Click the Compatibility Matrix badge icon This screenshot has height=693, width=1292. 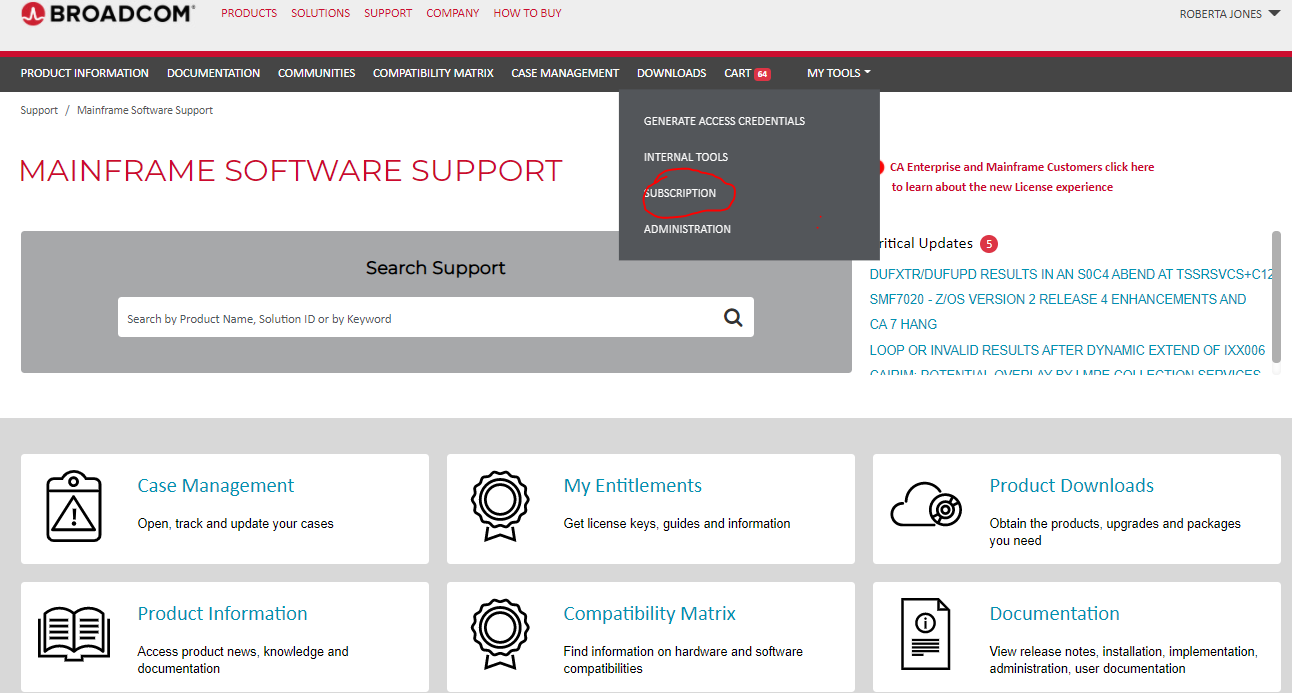500,635
